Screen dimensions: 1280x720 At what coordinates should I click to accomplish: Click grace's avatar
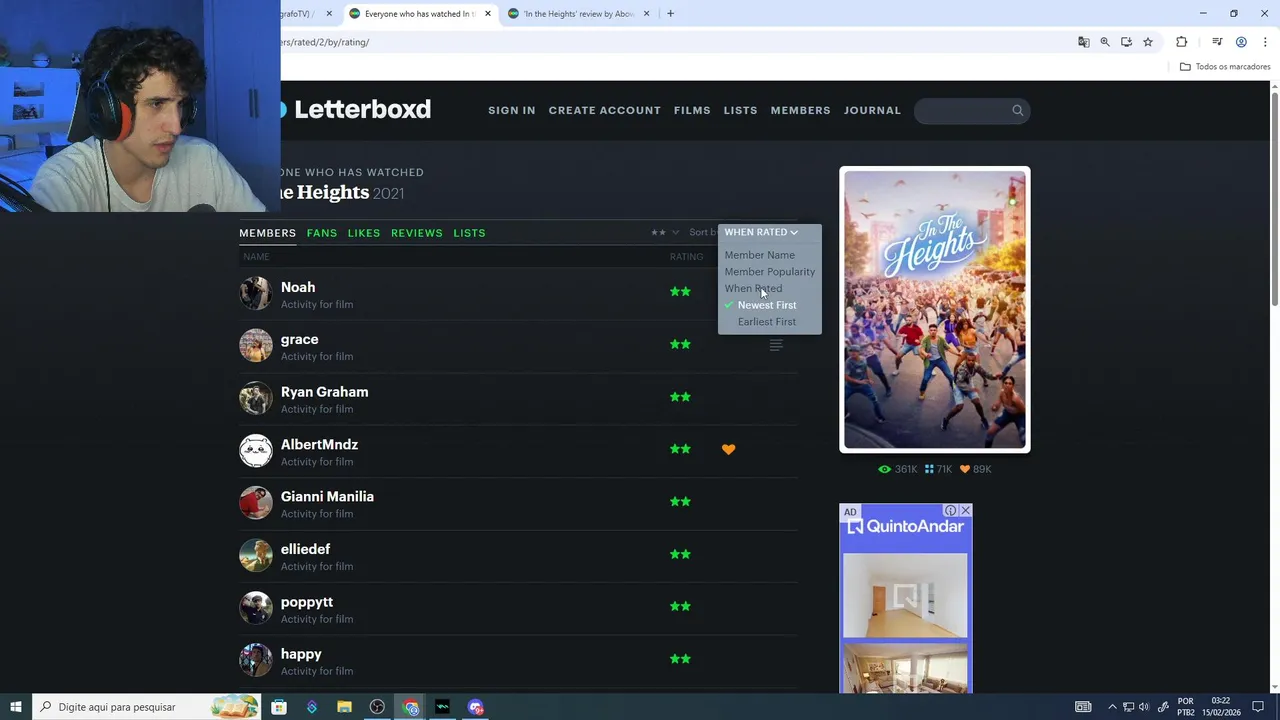[x=255, y=346]
